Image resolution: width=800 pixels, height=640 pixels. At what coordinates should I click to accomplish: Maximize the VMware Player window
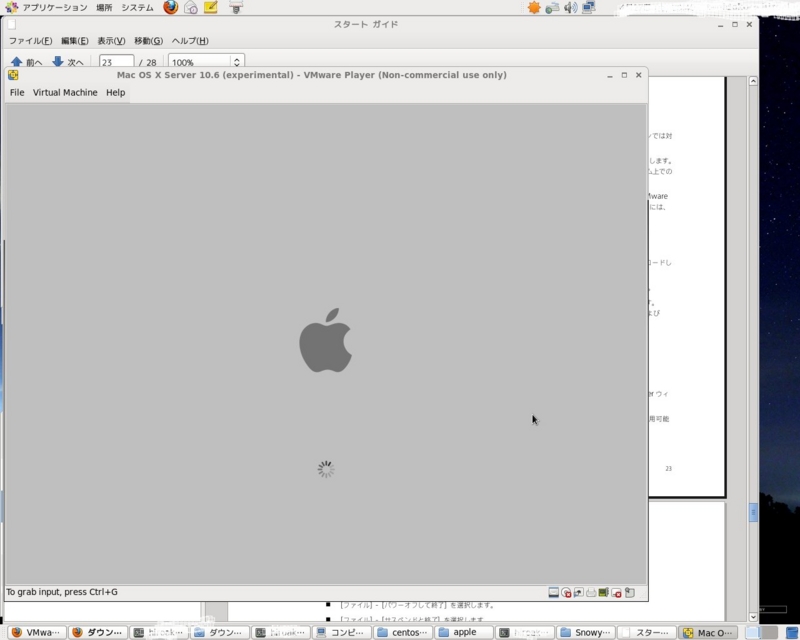tap(624, 75)
